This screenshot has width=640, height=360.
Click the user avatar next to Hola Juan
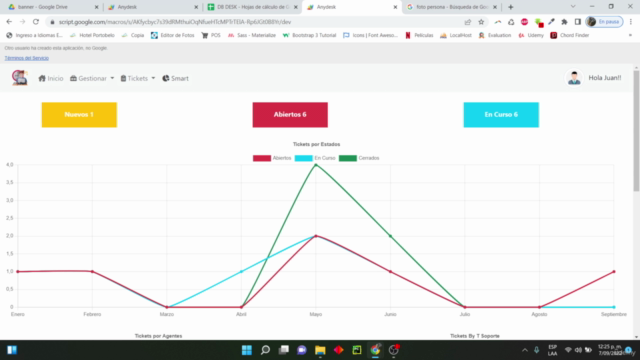tap(574, 78)
